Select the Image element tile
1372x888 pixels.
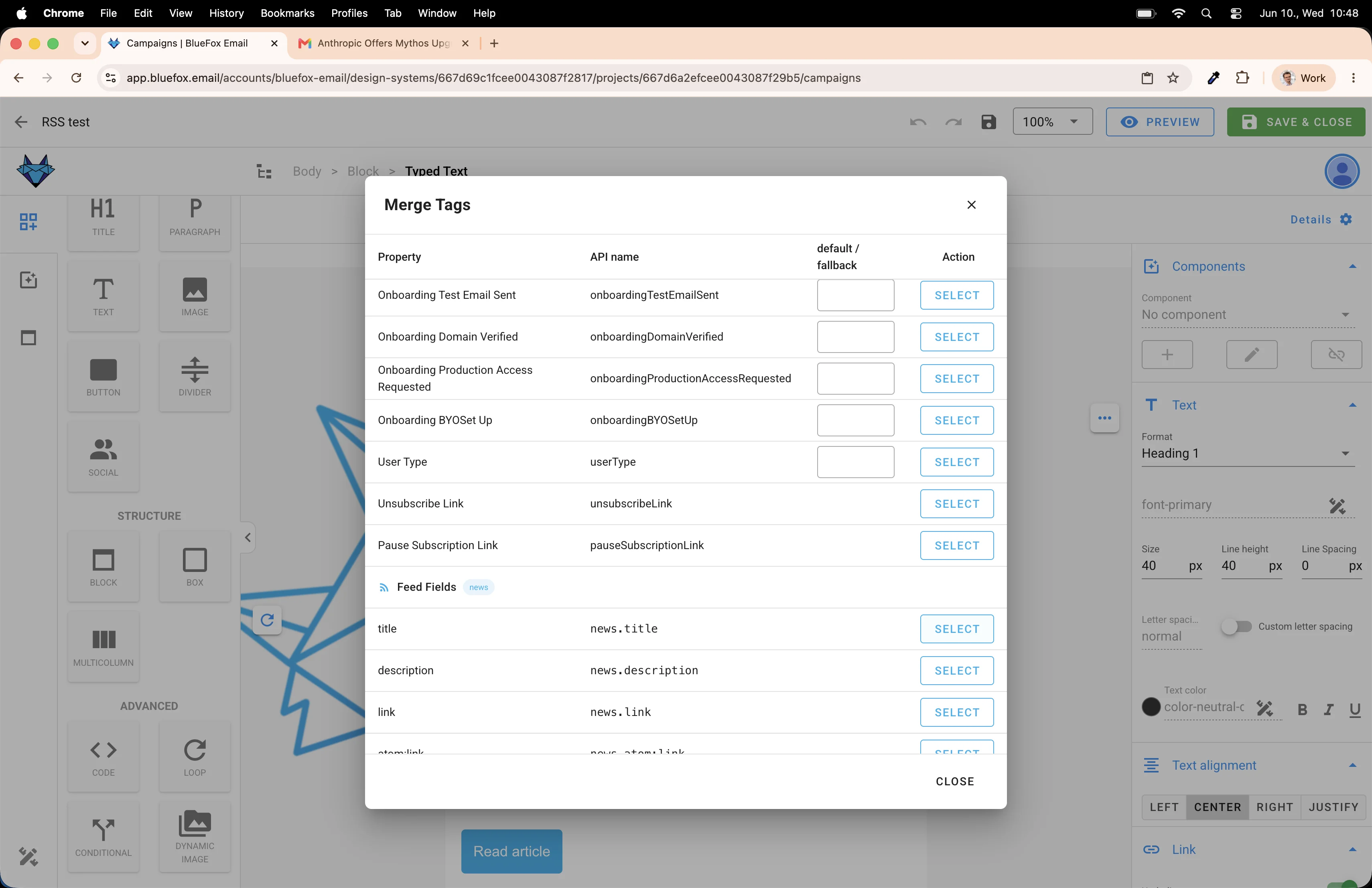click(x=195, y=296)
